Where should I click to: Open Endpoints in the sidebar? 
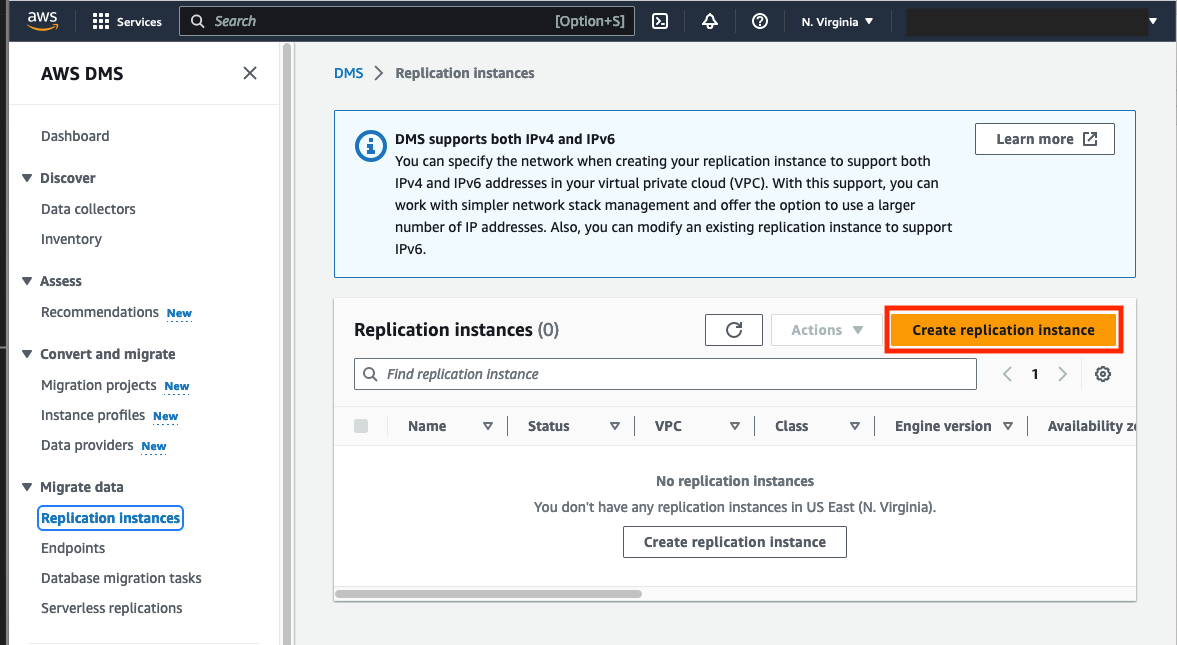[73, 548]
